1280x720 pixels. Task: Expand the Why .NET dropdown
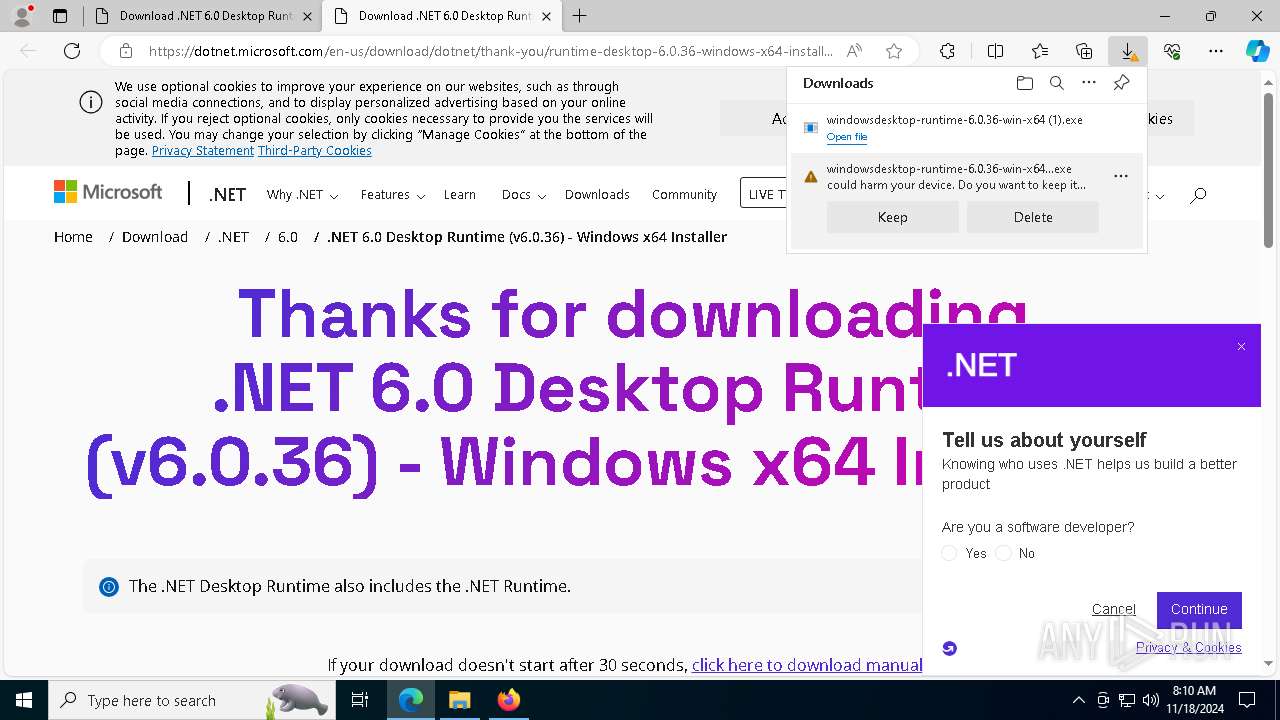302,195
